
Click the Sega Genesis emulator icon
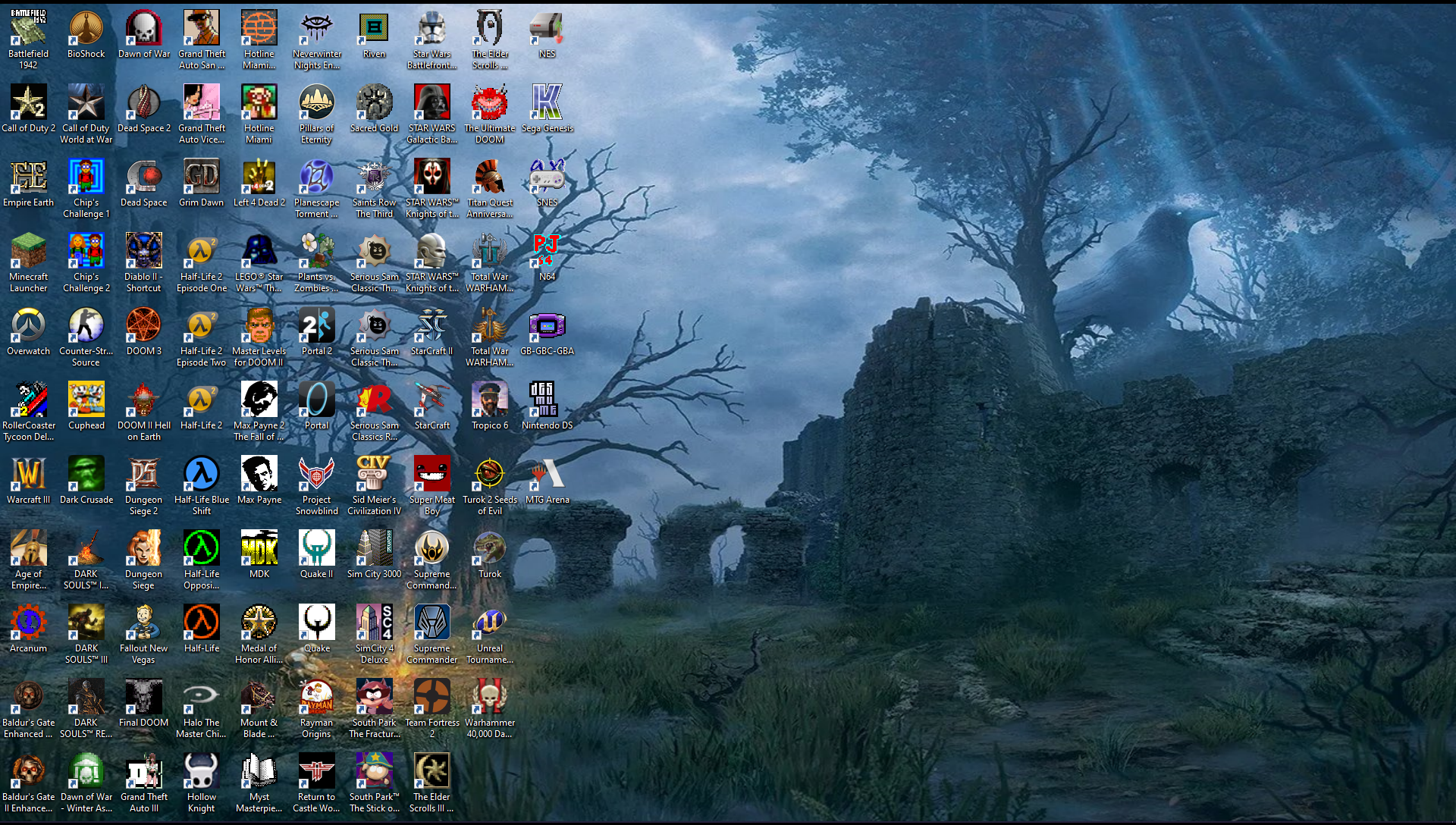(x=547, y=103)
